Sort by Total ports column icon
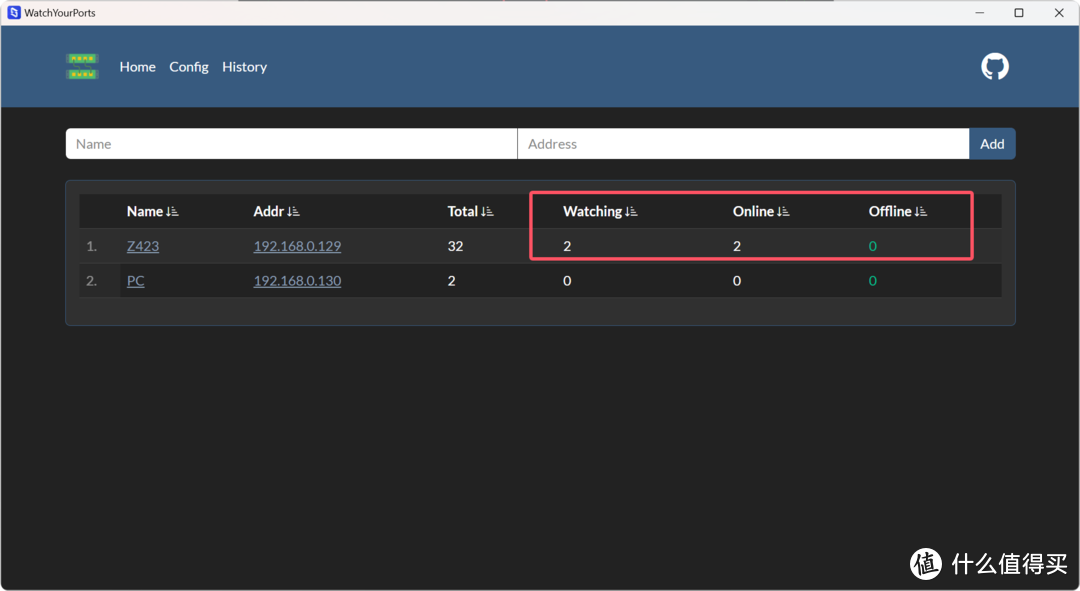 (487, 212)
